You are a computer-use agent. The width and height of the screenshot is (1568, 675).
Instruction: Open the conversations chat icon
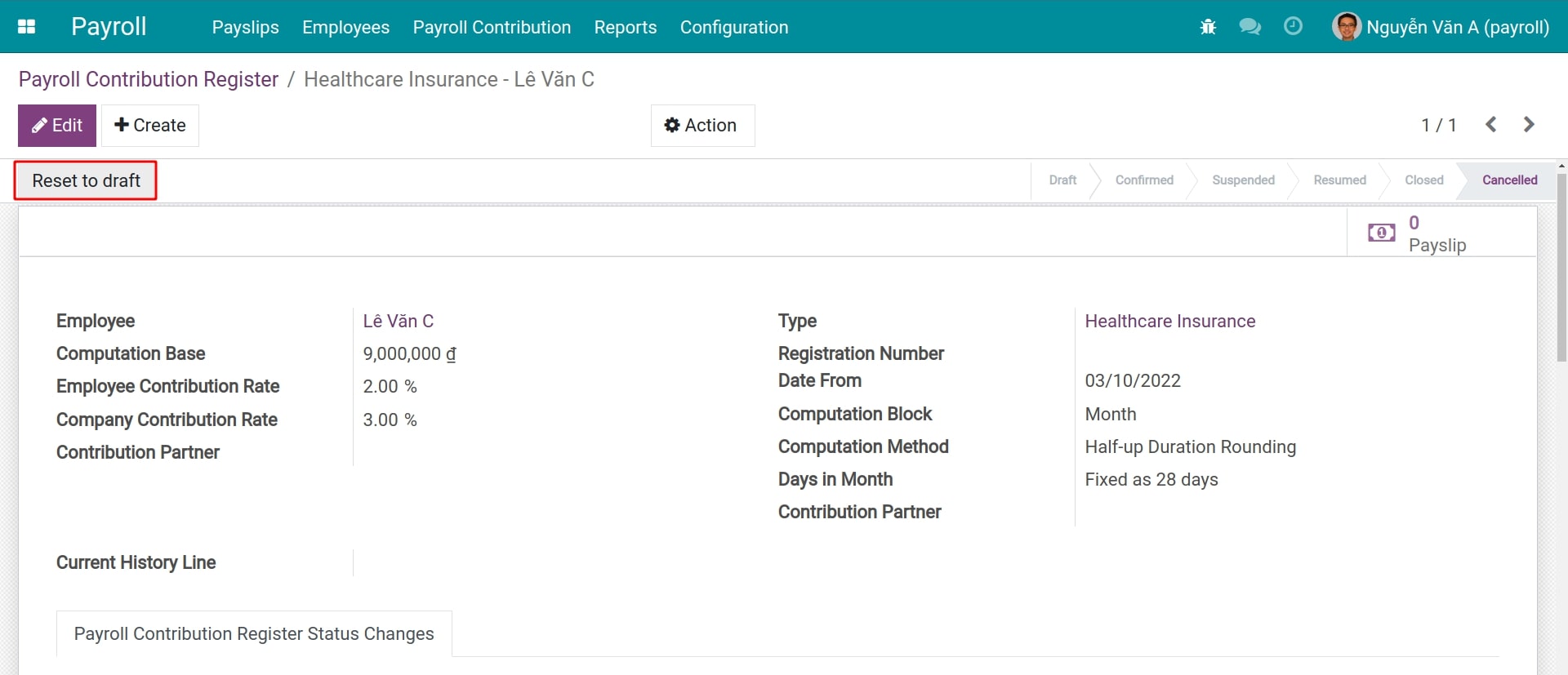tap(1249, 27)
